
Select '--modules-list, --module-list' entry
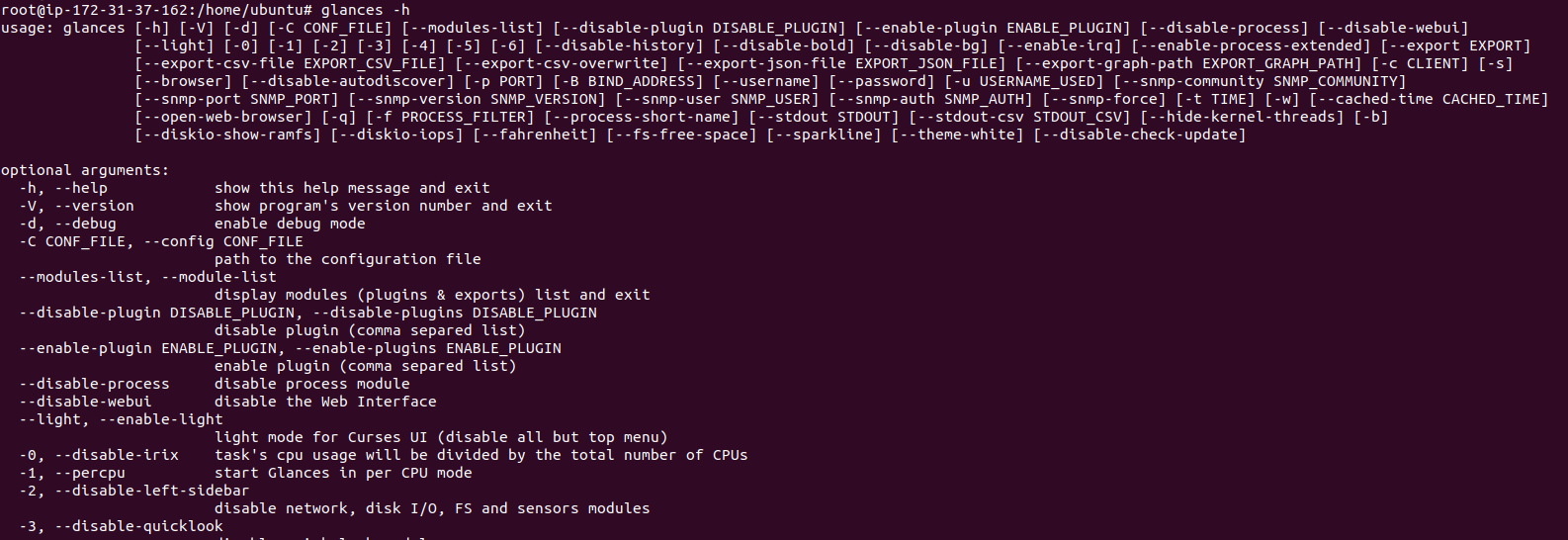tap(147, 277)
